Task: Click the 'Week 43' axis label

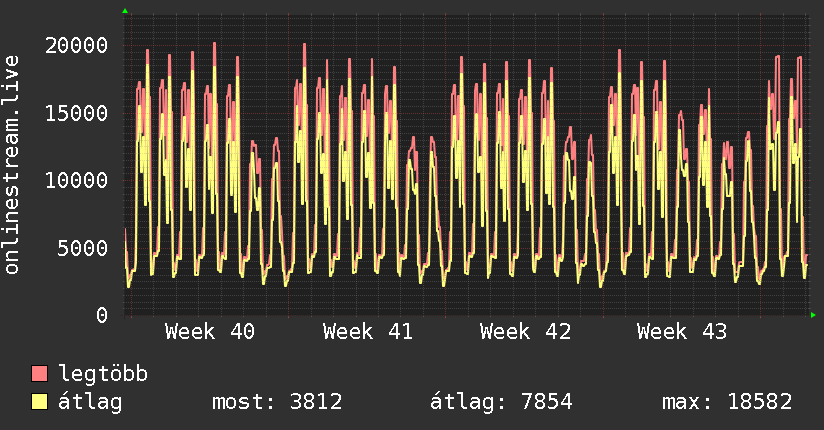Action: [x=682, y=332]
